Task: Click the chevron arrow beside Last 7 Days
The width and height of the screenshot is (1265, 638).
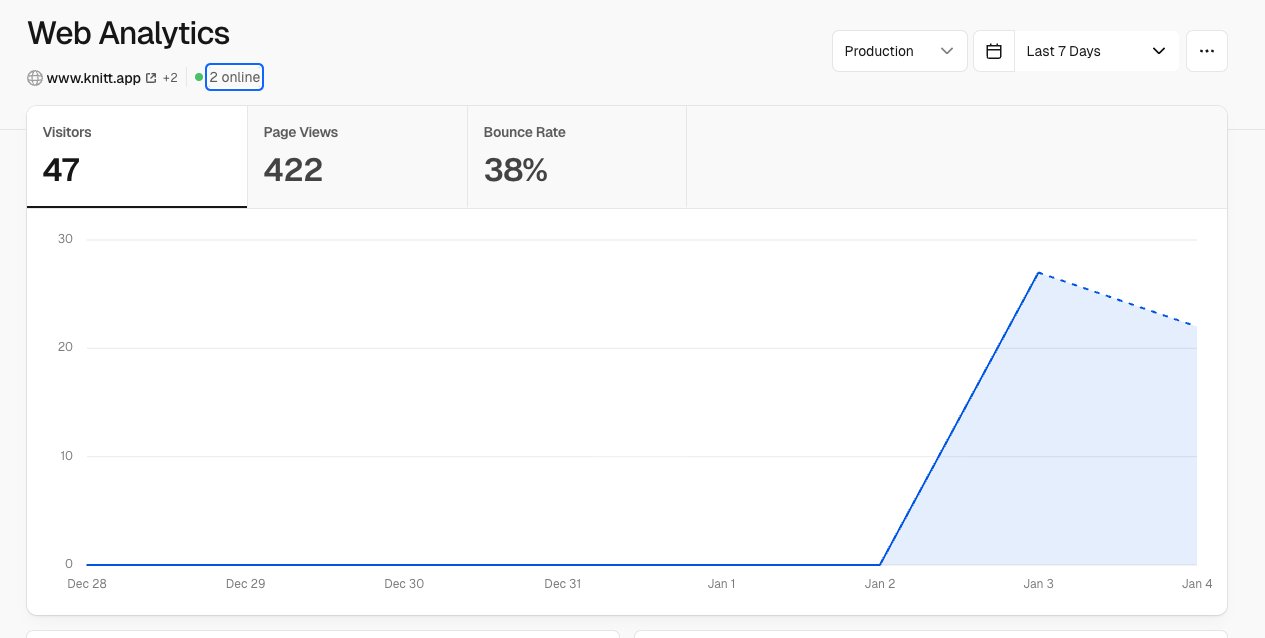Action: click(1159, 51)
